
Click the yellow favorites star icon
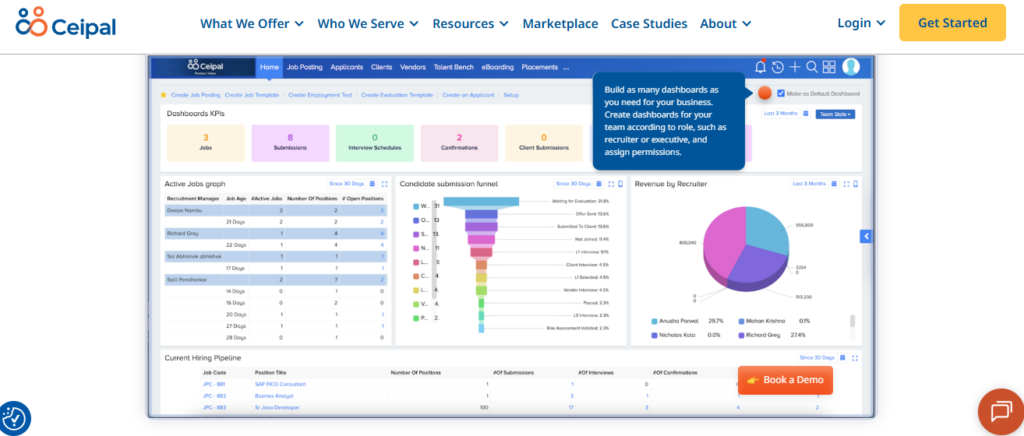point(163,95)
